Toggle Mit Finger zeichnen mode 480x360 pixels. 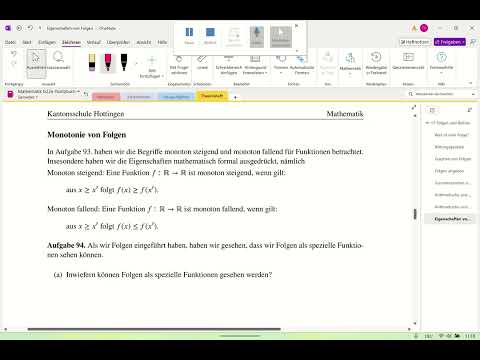click(x=179, y=64)
